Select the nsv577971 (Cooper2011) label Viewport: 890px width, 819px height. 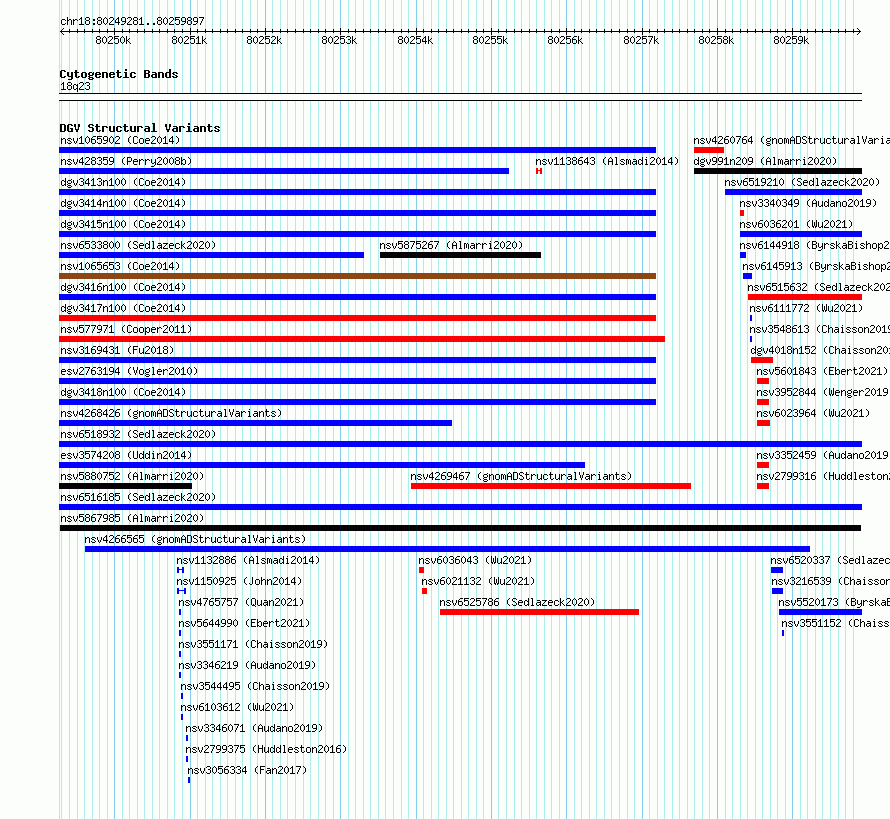click(126, 329)
